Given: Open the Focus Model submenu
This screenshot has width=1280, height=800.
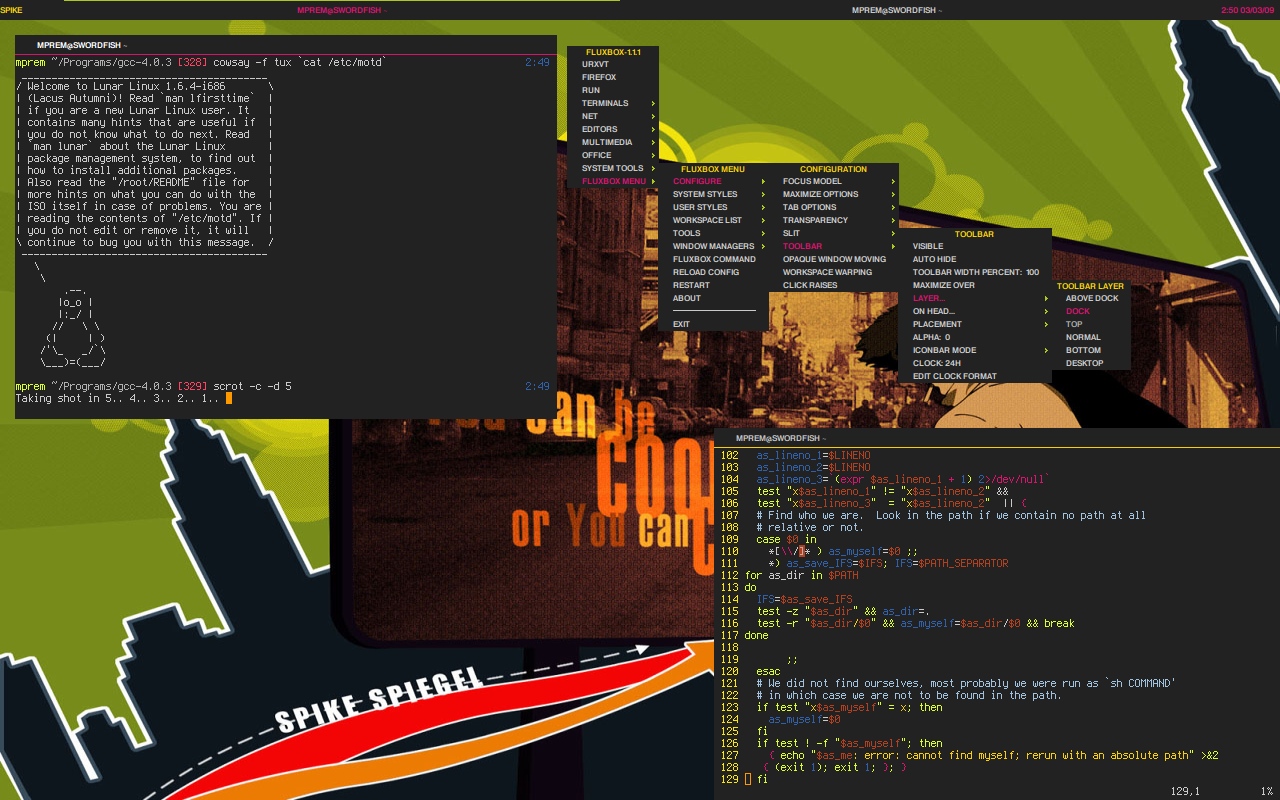Looking at the screenshot, I should click(x=834, y=181).
